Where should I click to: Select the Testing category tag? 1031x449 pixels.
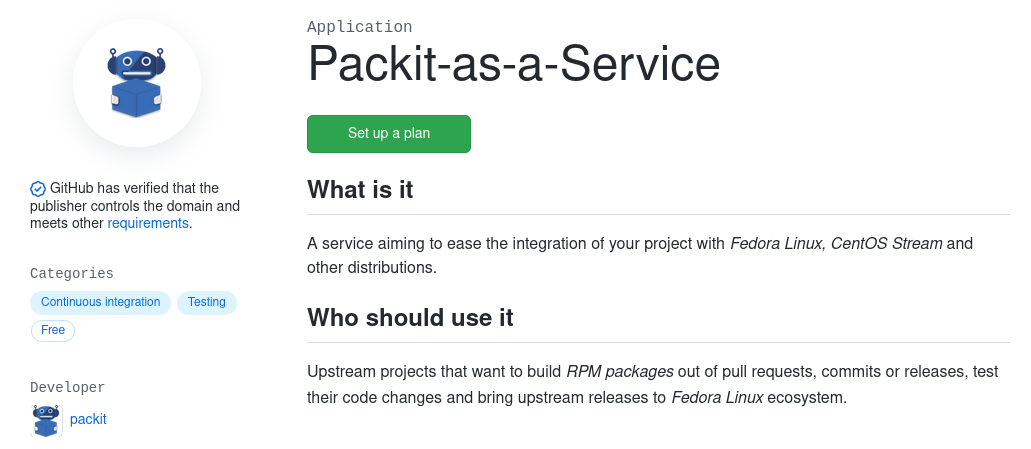point(206,302)
